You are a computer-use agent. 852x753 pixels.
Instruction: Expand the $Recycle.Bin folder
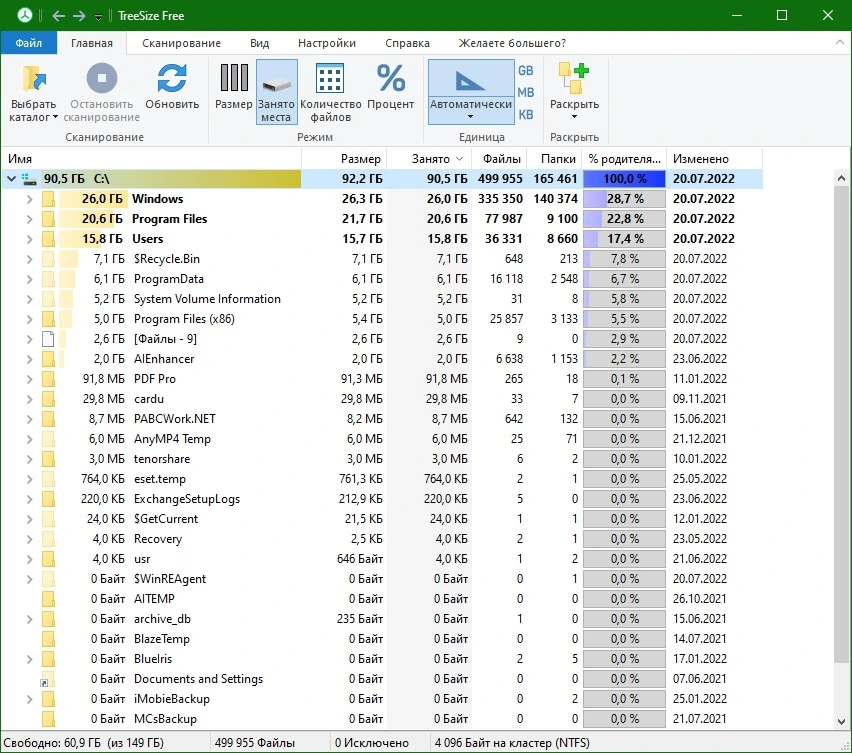(29, 259)
